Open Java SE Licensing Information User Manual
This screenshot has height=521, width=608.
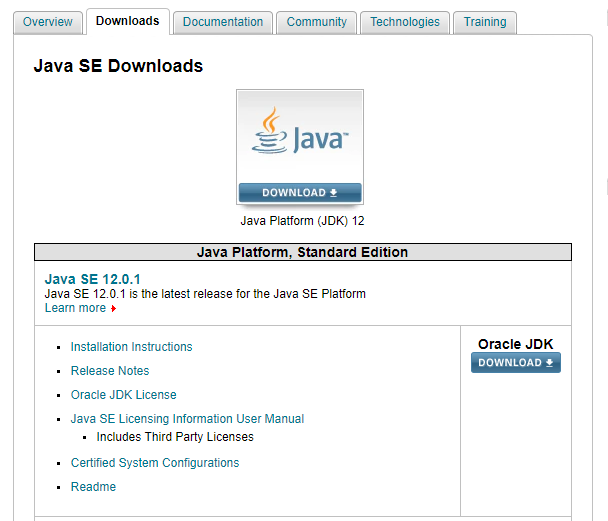tap(187, 419)
